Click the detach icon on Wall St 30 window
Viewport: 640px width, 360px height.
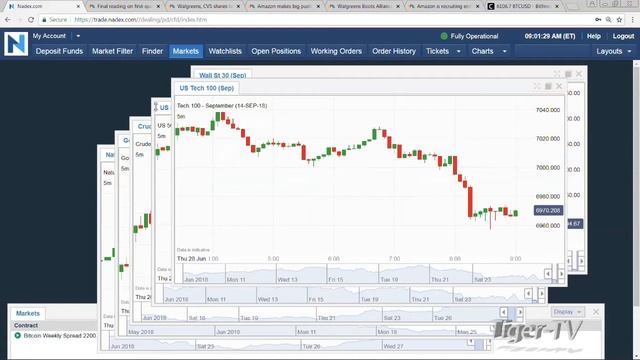568,74
